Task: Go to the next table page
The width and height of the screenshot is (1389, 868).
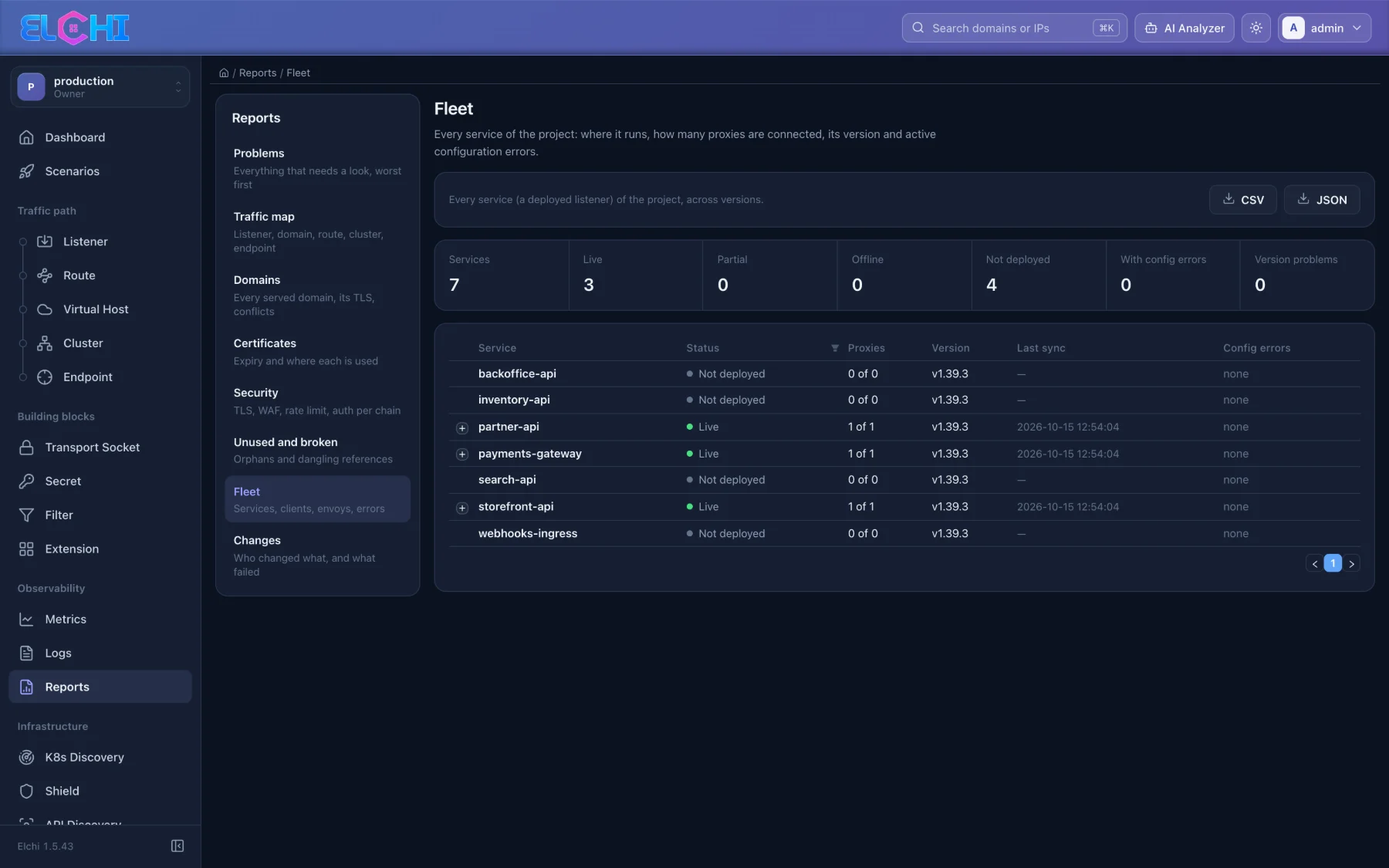Action: (x=1352, y=564)
